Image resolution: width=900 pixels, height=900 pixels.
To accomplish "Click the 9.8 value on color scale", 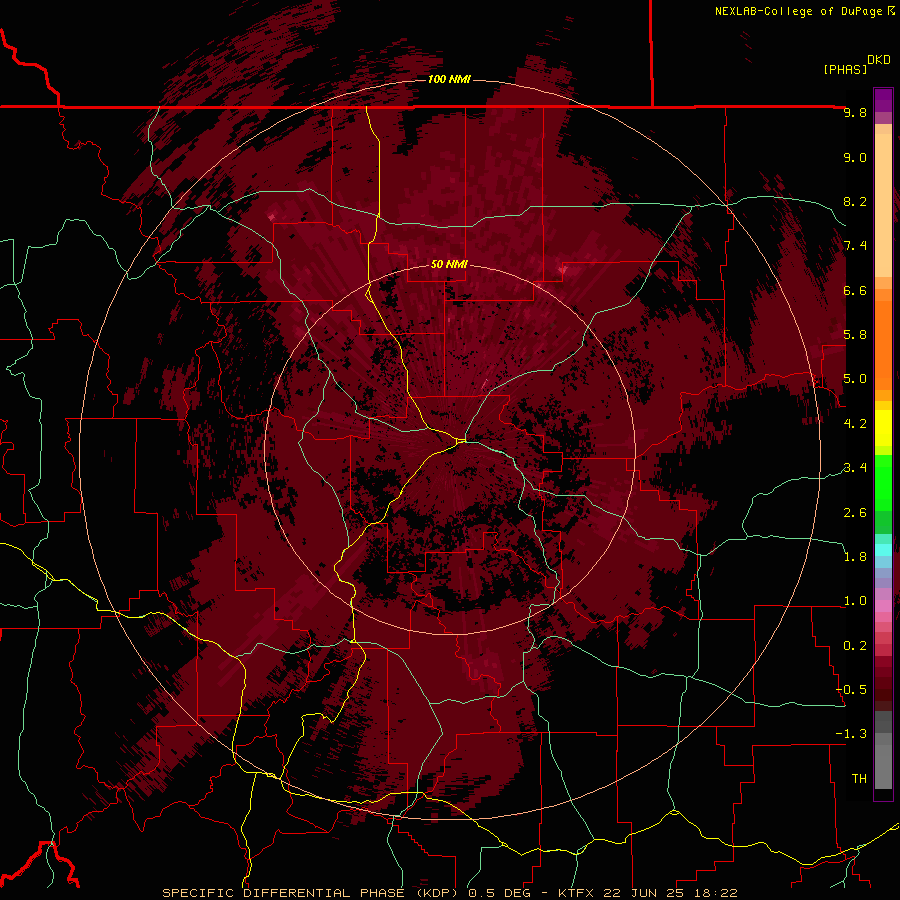I will (x=855, y=112).
